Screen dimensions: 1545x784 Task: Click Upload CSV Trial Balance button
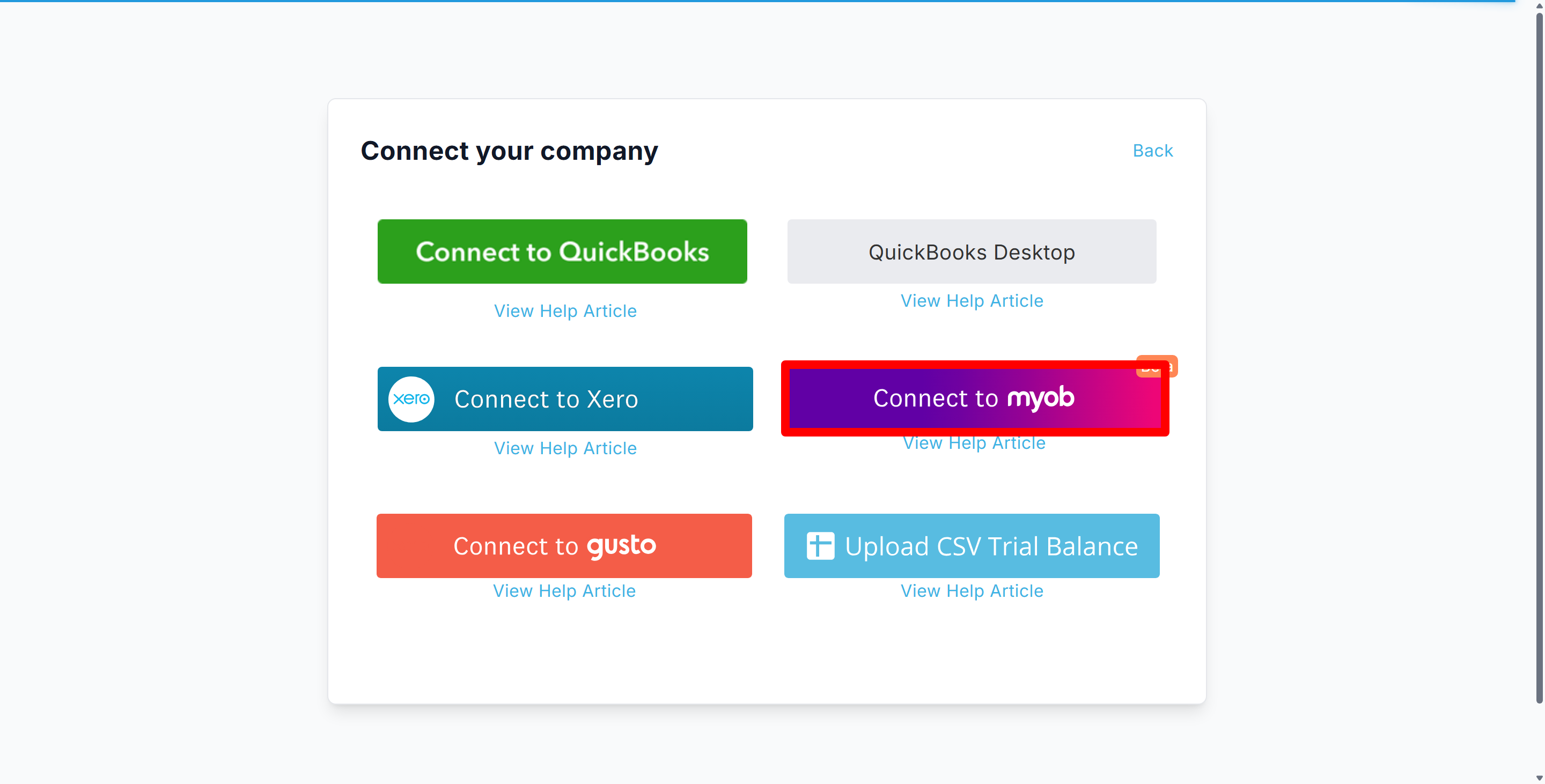click(x=990, y=546)
